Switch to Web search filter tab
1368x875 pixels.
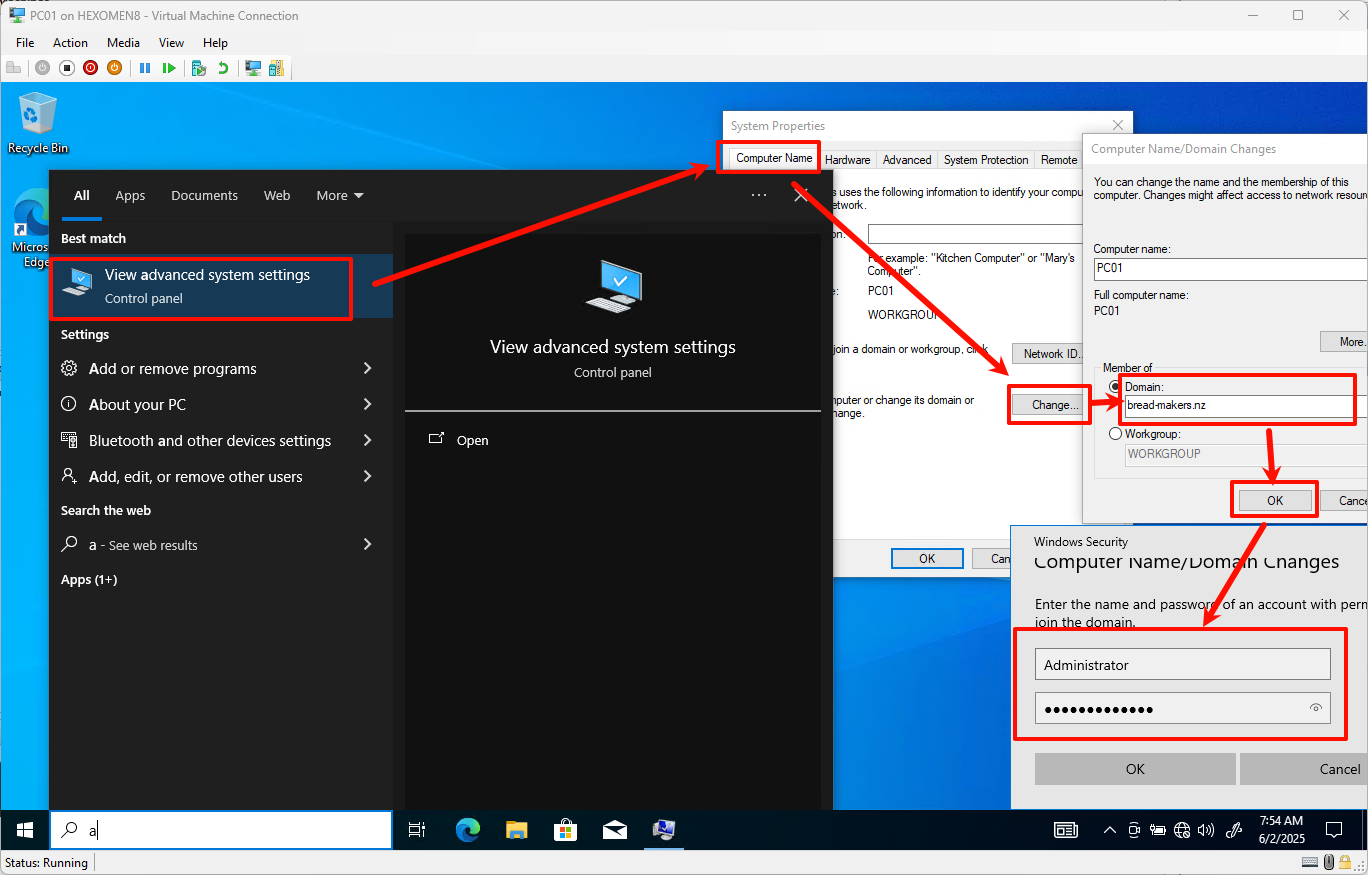[x=277, y=196]
